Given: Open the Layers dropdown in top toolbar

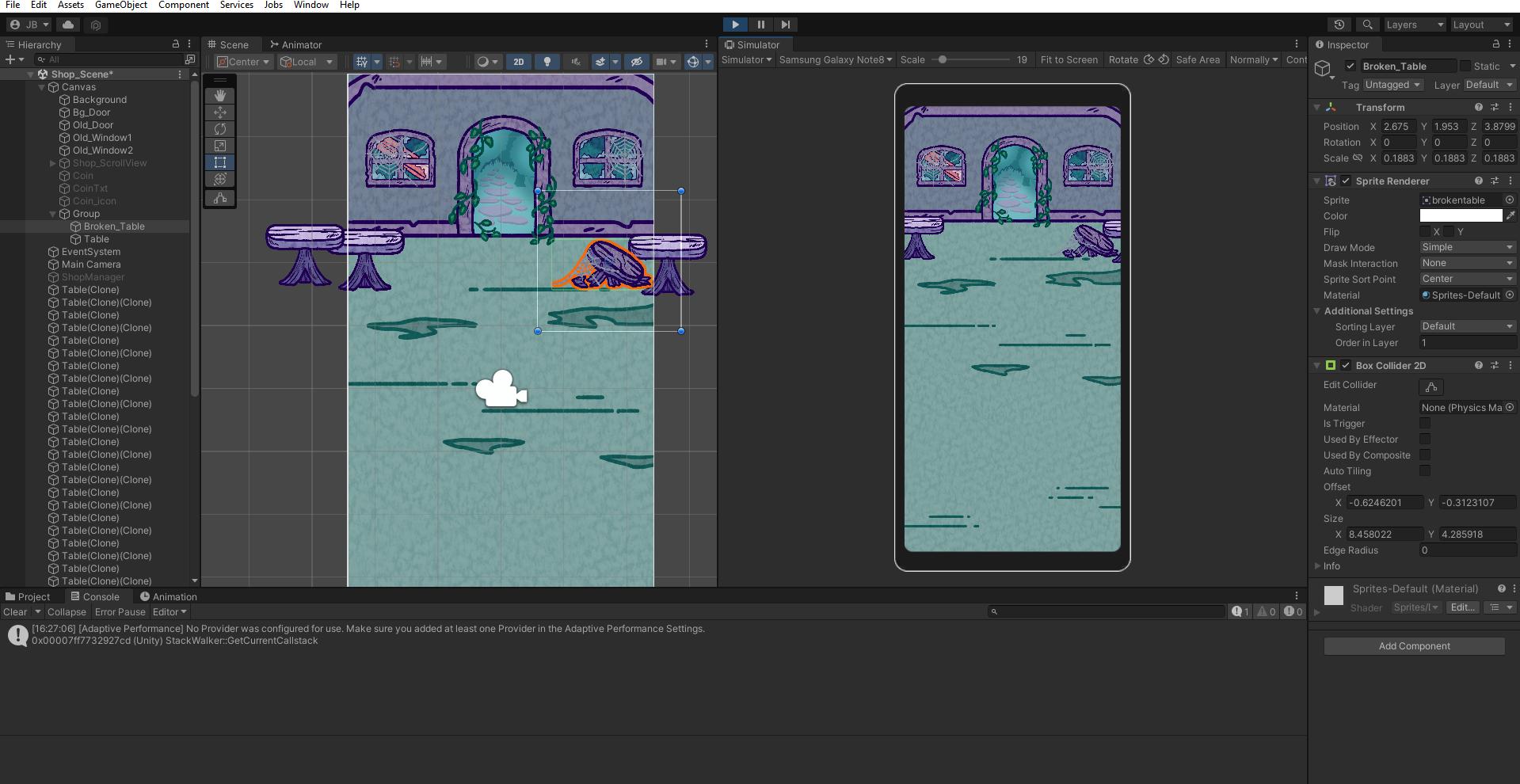Looking at the screenshot, I should 1415,25.
